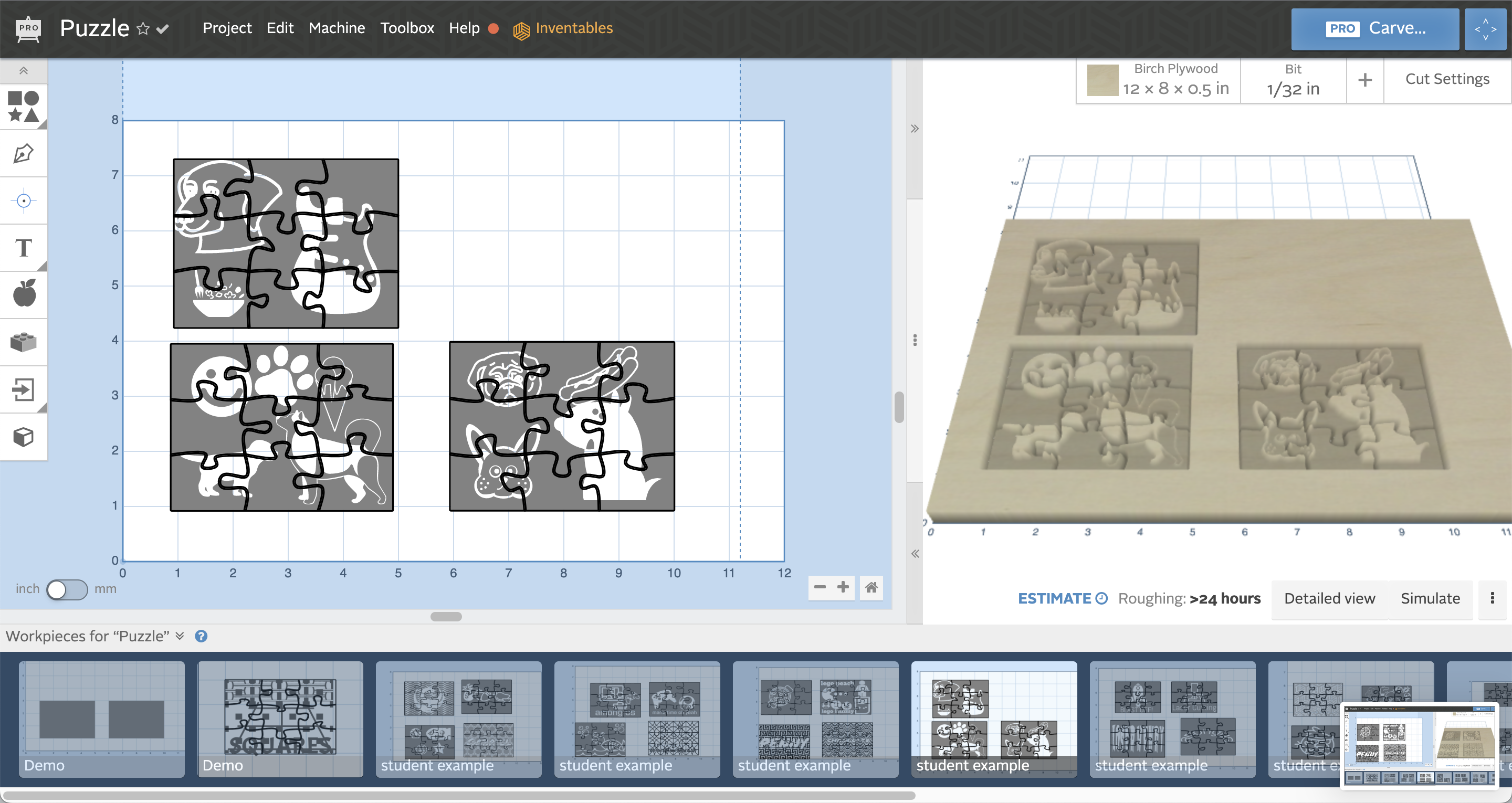
Task: Select the dog and bottle puzzle on canvas
Action: 286,243
